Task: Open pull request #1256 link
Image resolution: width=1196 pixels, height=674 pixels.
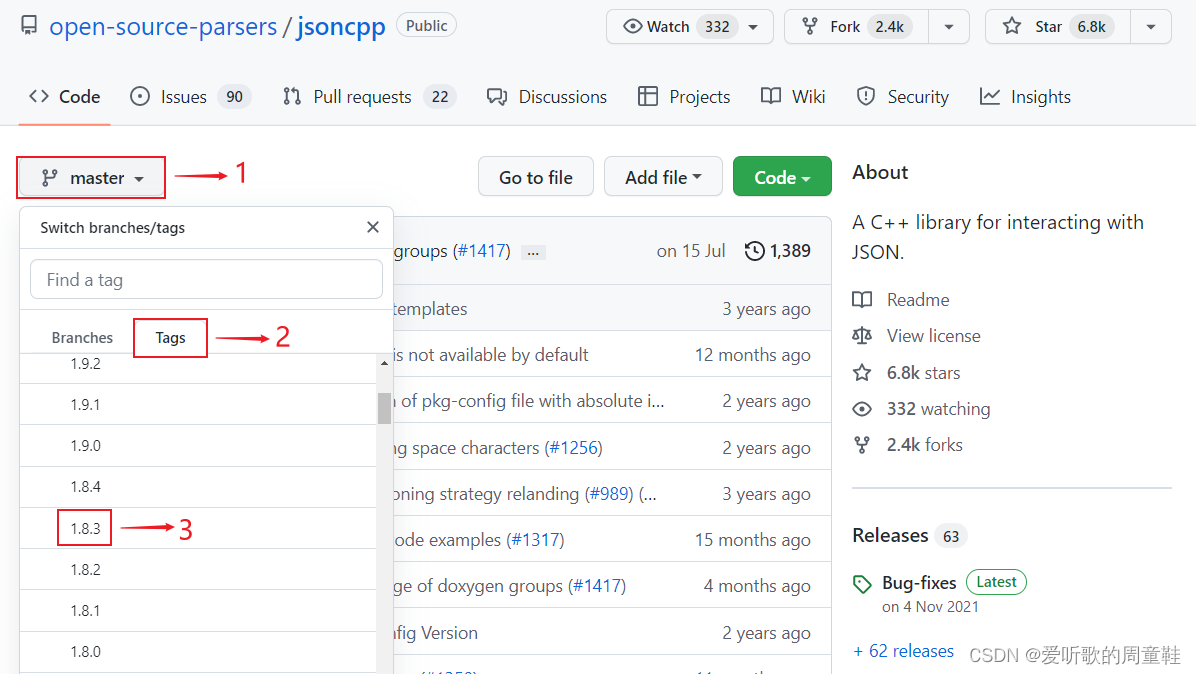Action: click(x=574, y=448)
